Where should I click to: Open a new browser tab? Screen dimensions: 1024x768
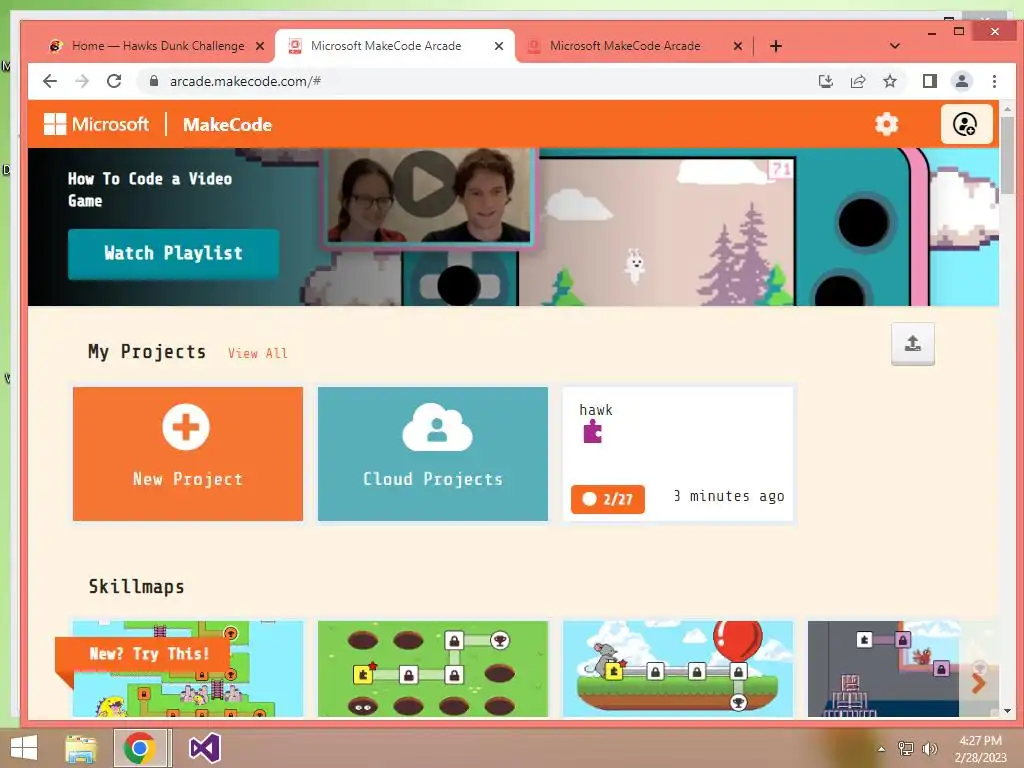(776, 46)
